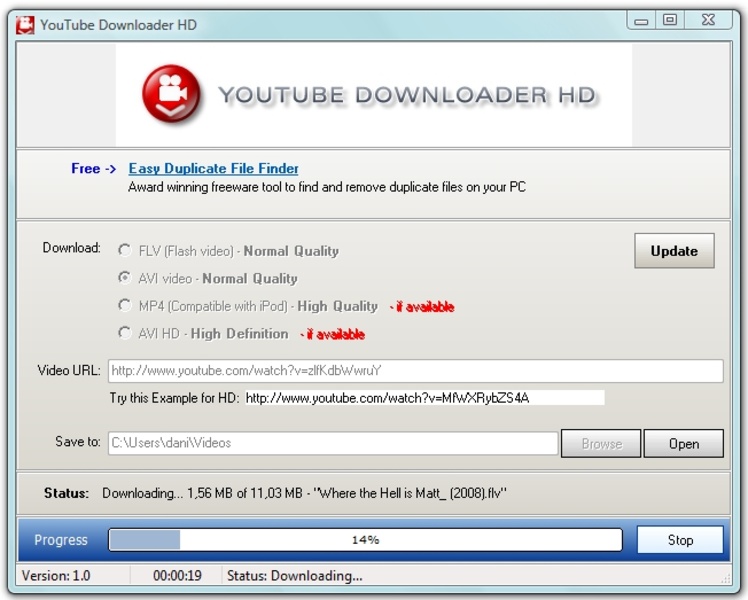The image size is (748, 600).
Task: Click the 00:00:19 elapsed time entry
Action: click(177, 576)
